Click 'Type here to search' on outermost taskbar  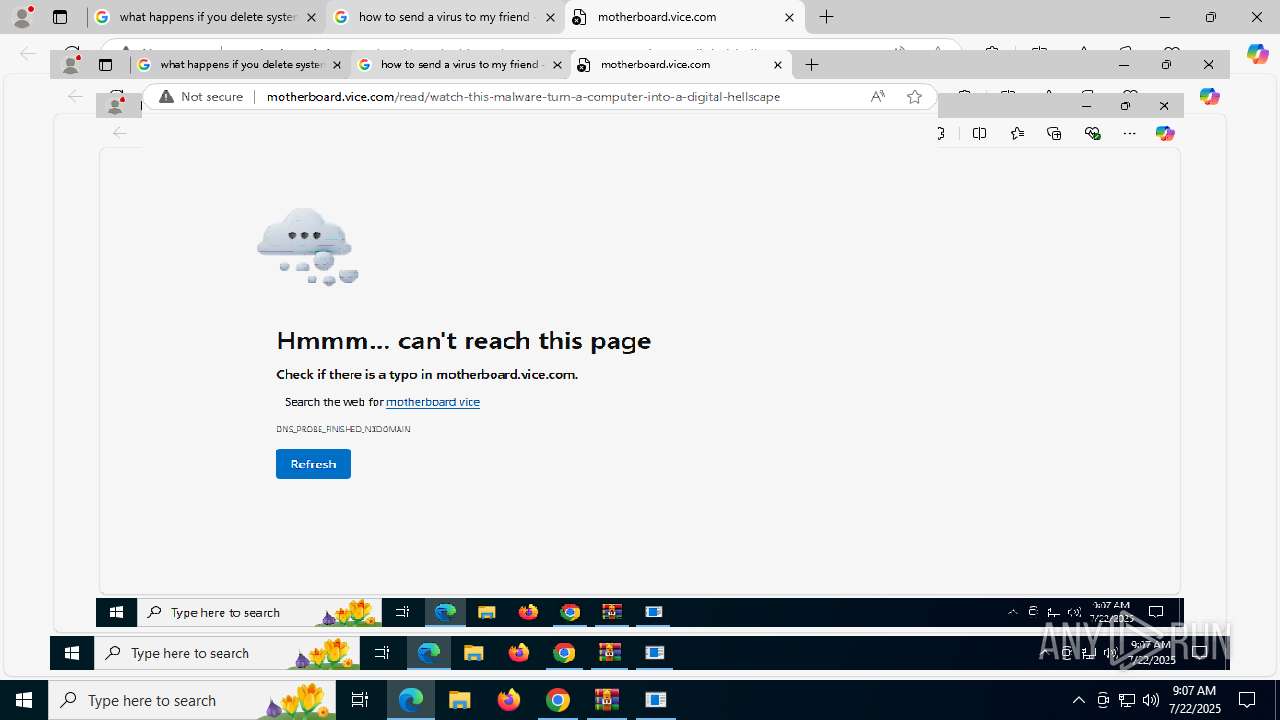tap(192, 700)
